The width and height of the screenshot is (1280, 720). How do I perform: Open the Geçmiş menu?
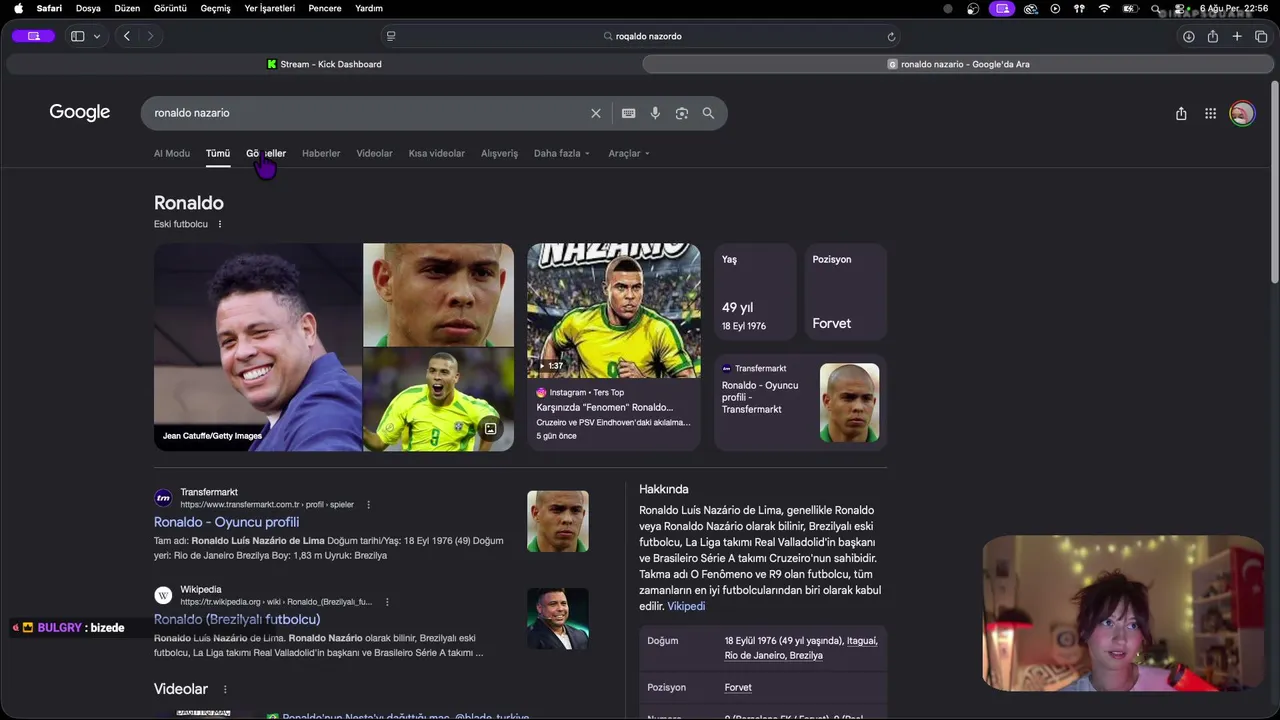215,8
